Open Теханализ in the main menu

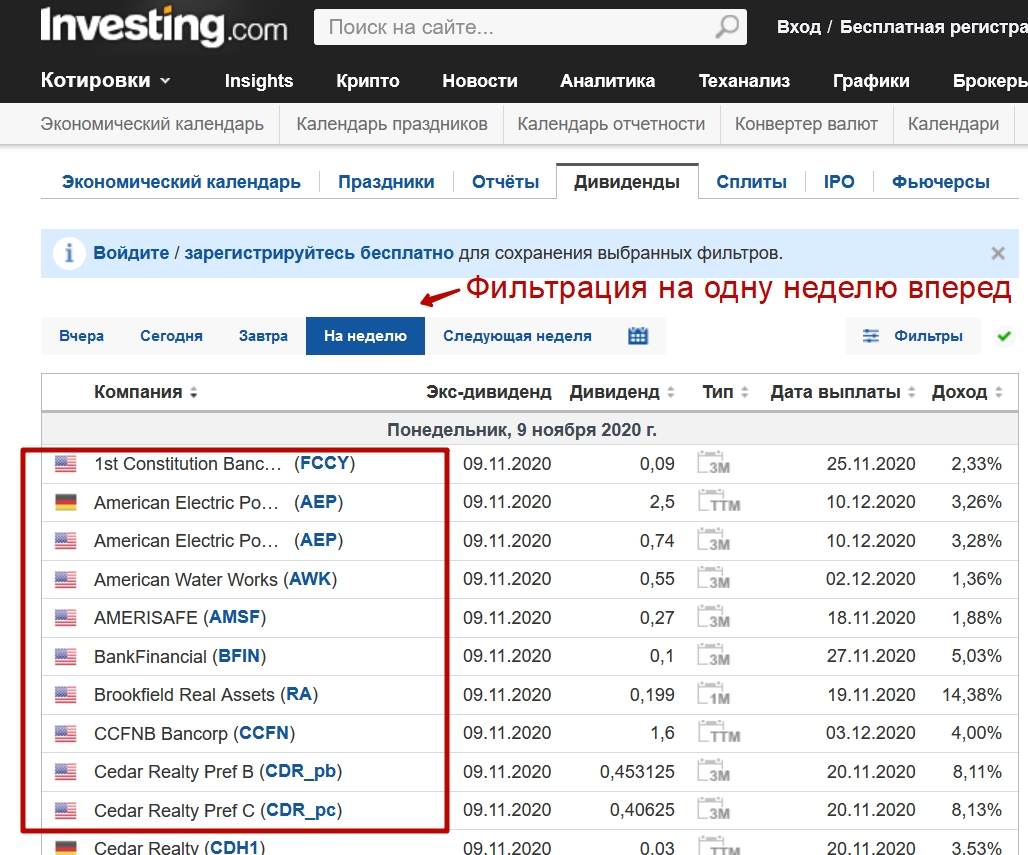point(744,81)
